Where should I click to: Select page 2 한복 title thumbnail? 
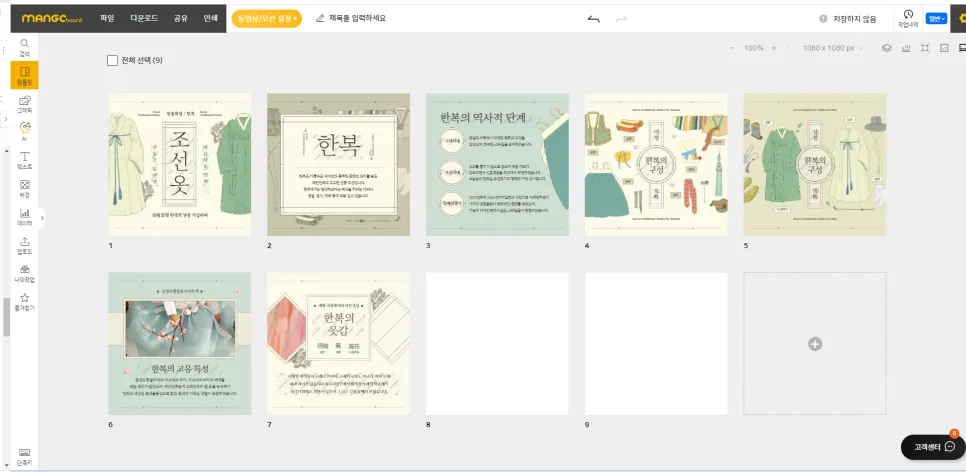coord(338,165)
